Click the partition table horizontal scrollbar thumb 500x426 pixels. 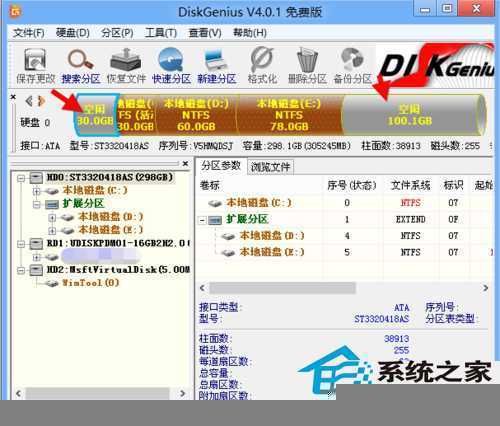[282, 288]
